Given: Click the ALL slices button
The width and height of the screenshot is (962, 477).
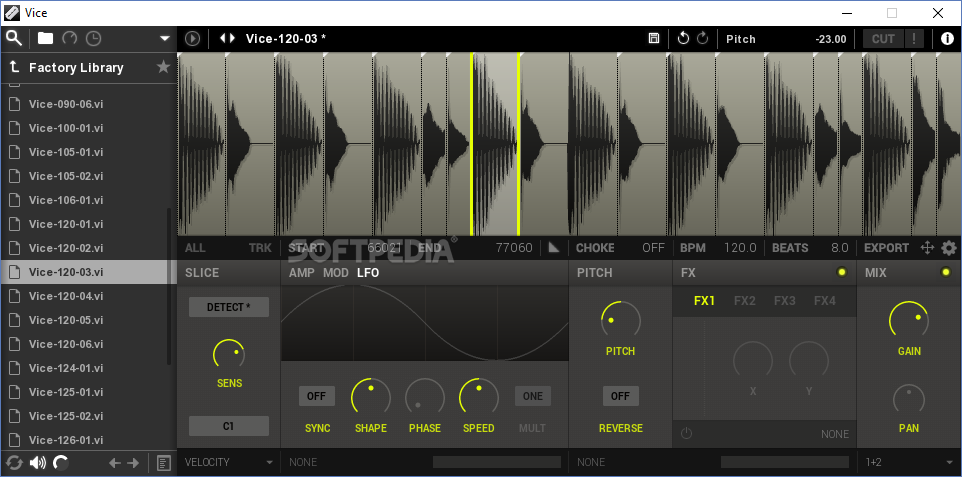Looking at the screenshot, I should point(195,248).
